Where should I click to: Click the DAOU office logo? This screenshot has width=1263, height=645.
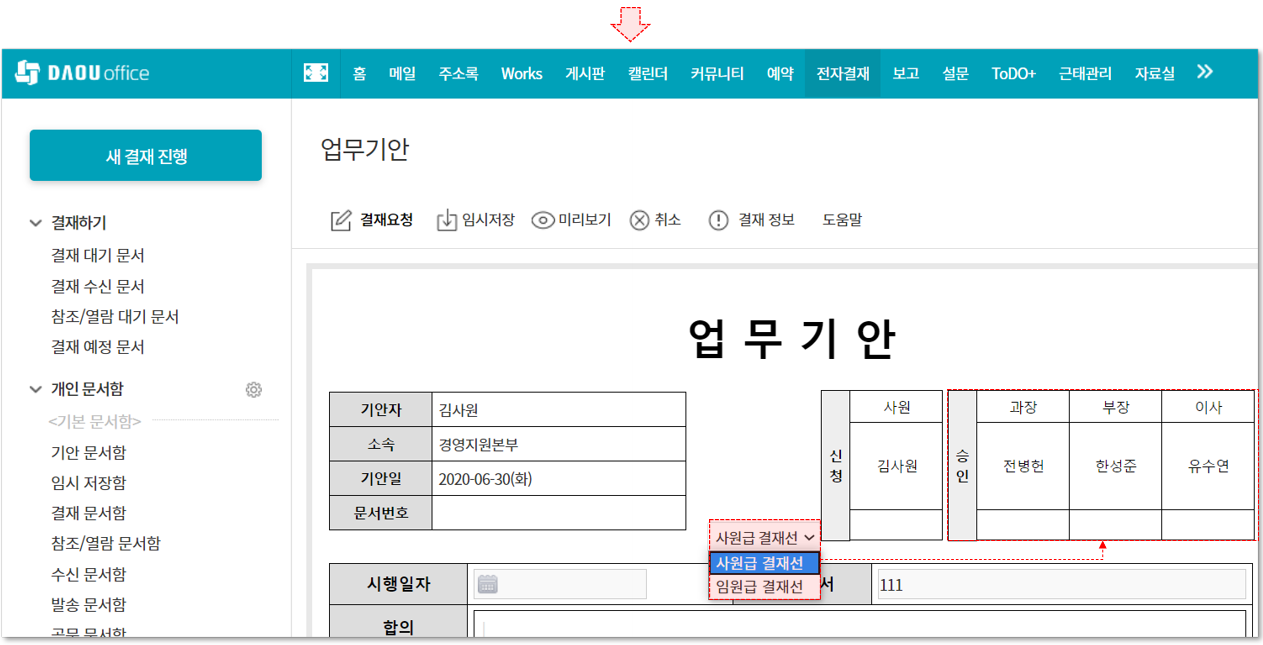83,73
